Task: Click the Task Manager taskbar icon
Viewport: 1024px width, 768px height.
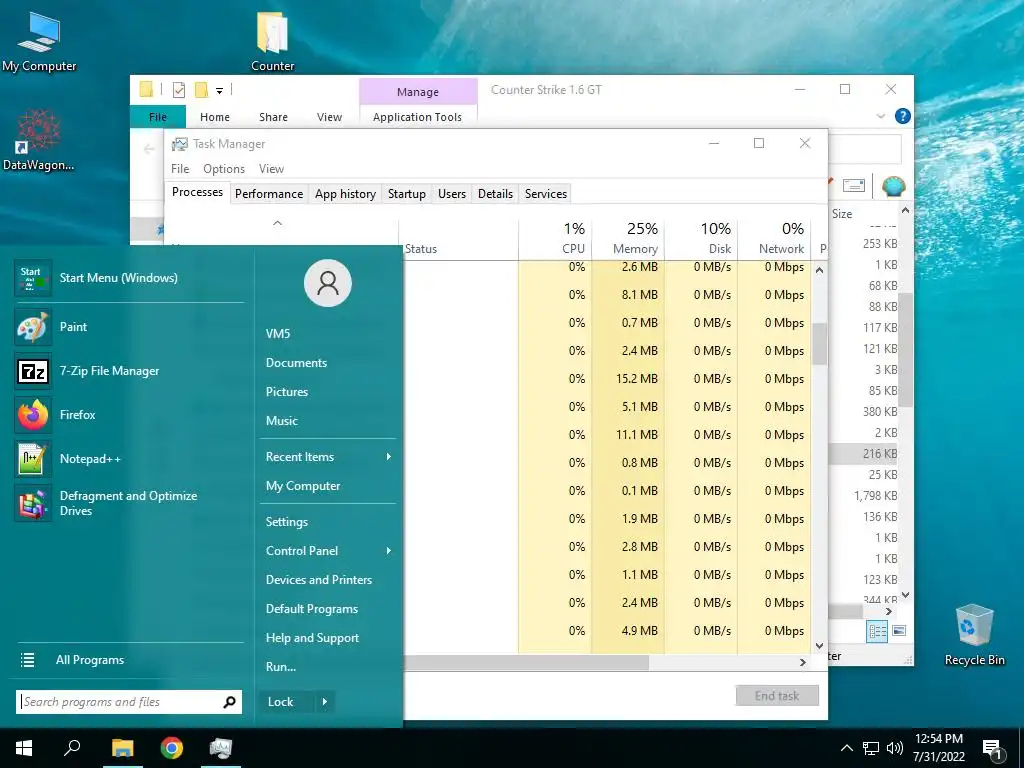Action: (x=221, y=748)
